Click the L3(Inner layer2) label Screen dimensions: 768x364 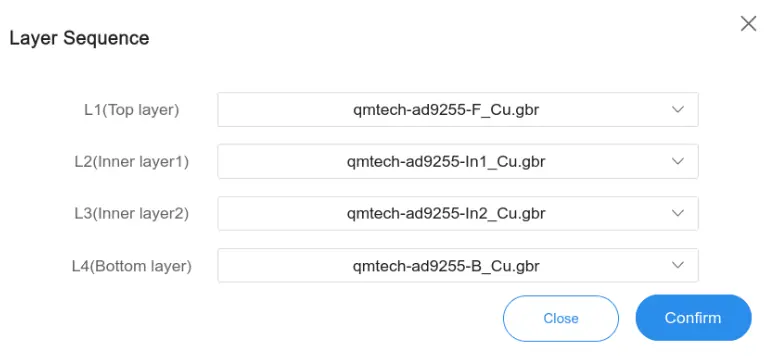[132, 214]
